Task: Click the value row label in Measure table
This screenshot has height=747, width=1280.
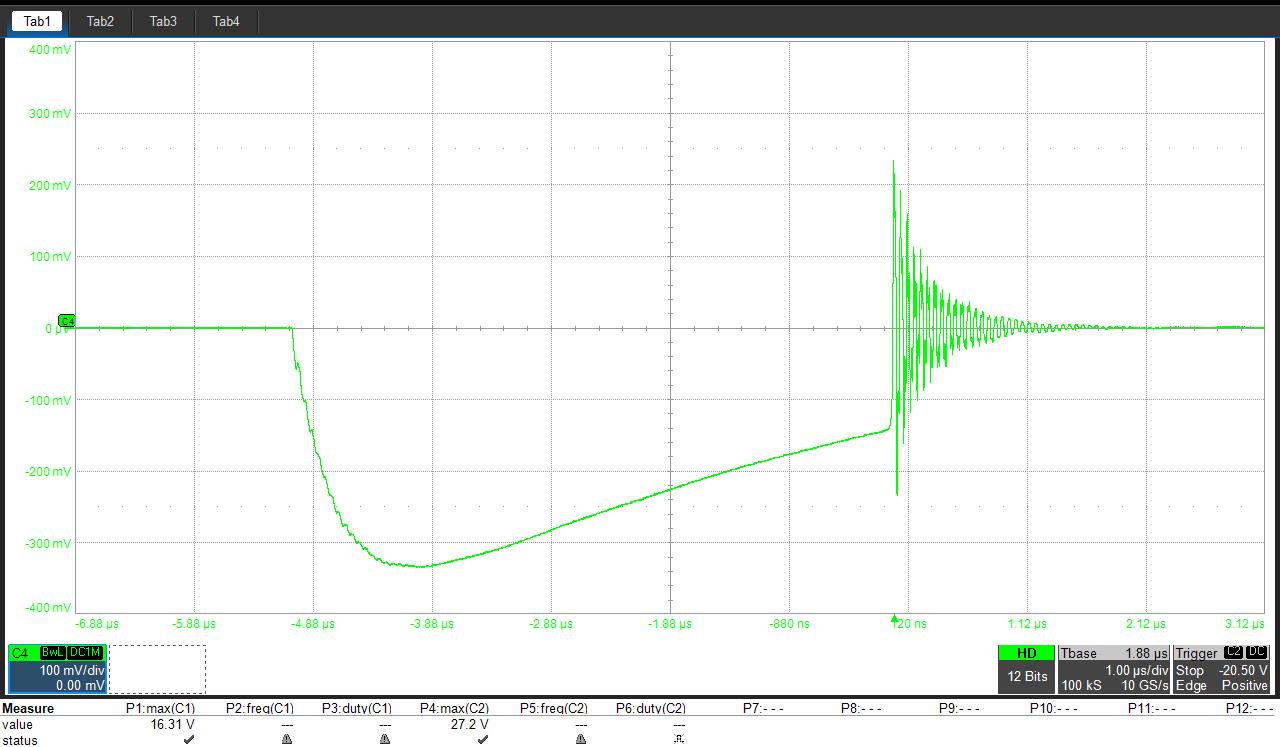Action: tap(17, 724)
